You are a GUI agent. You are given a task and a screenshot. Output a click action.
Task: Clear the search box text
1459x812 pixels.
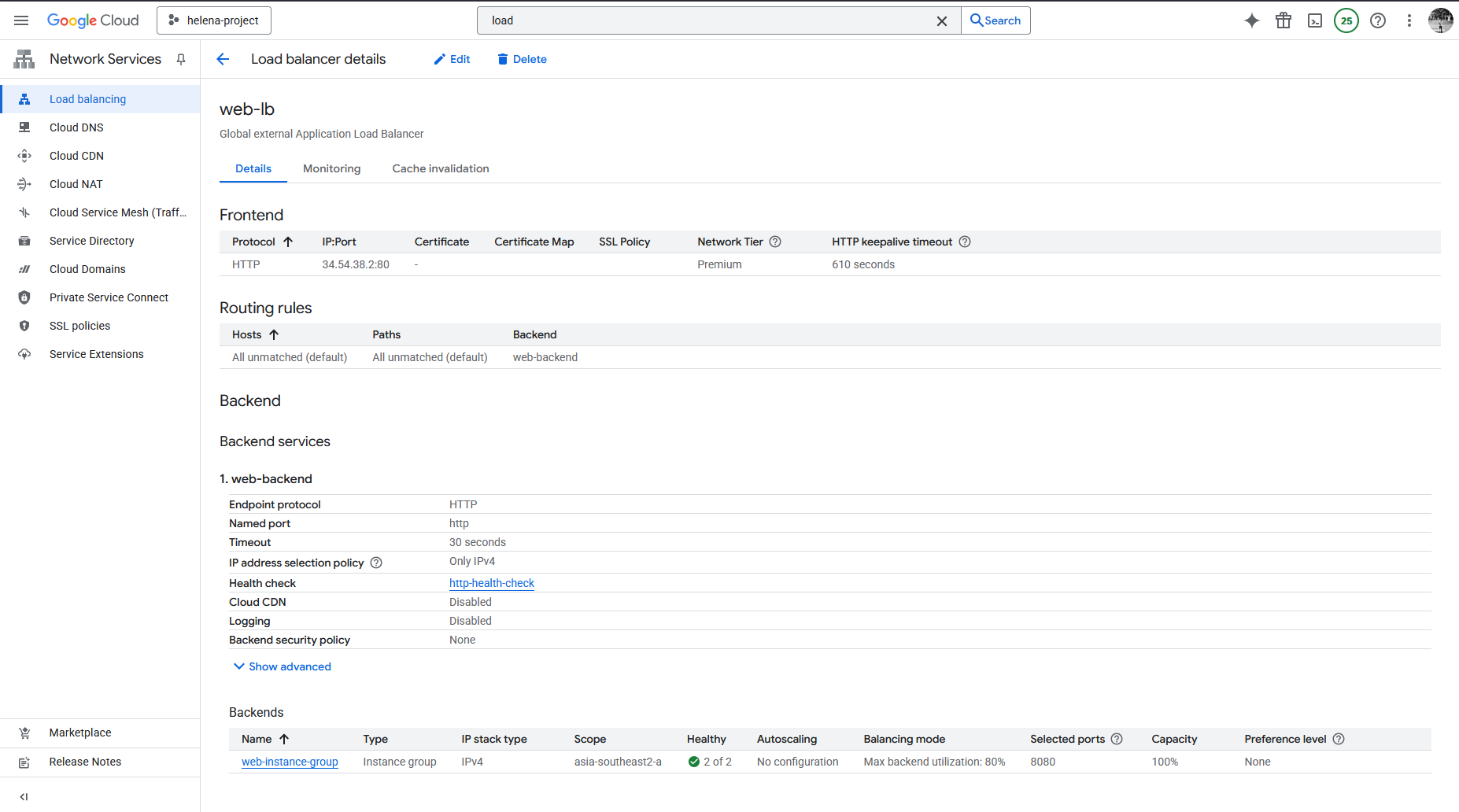coord(941,21)
